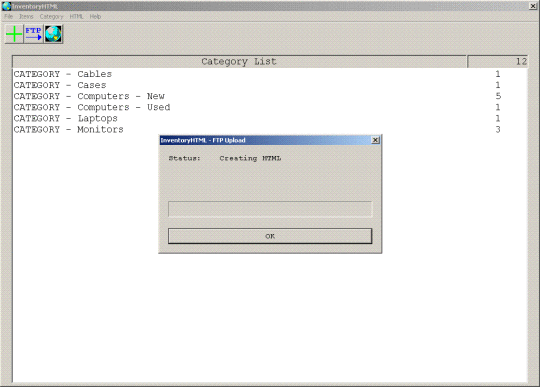Click OK in the FTP Upload dialog
The image size is (540, 387).
coord(270,236)
